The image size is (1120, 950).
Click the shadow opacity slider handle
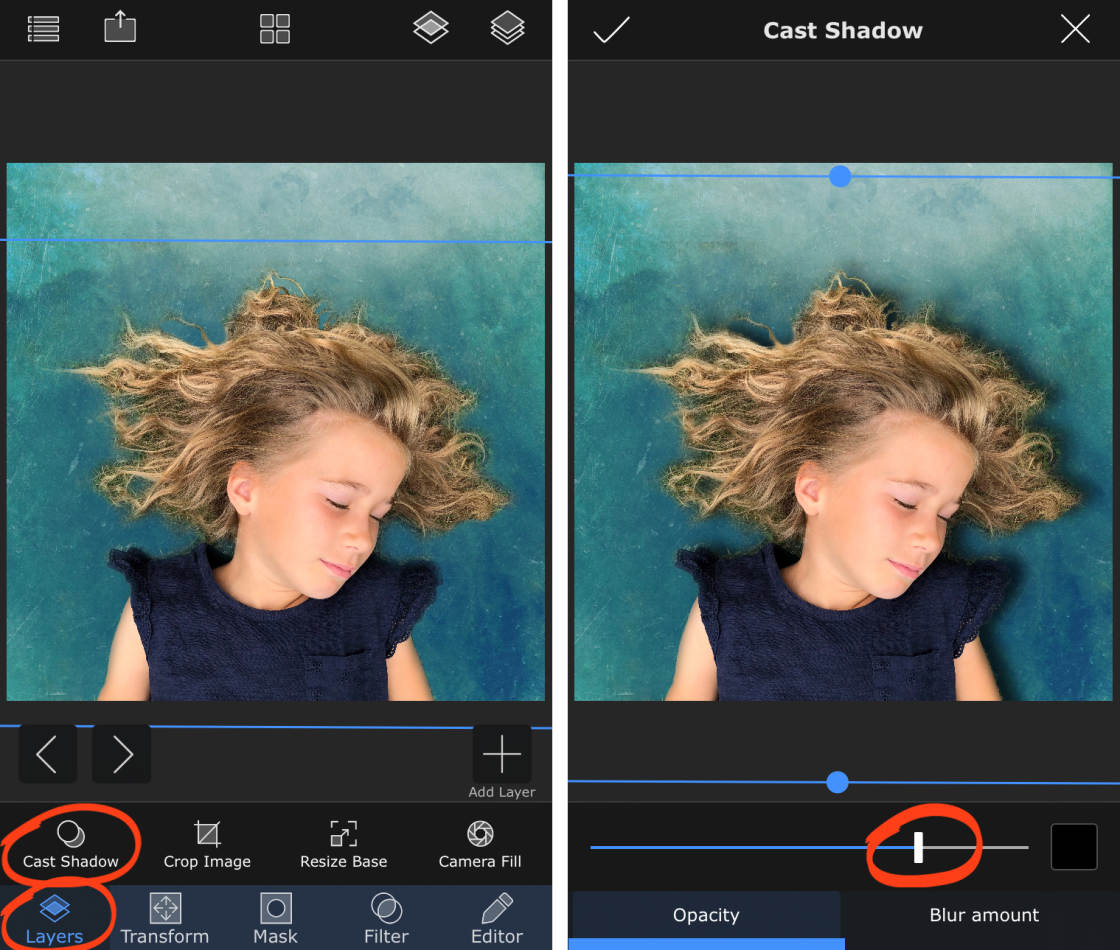pos(918,847)
